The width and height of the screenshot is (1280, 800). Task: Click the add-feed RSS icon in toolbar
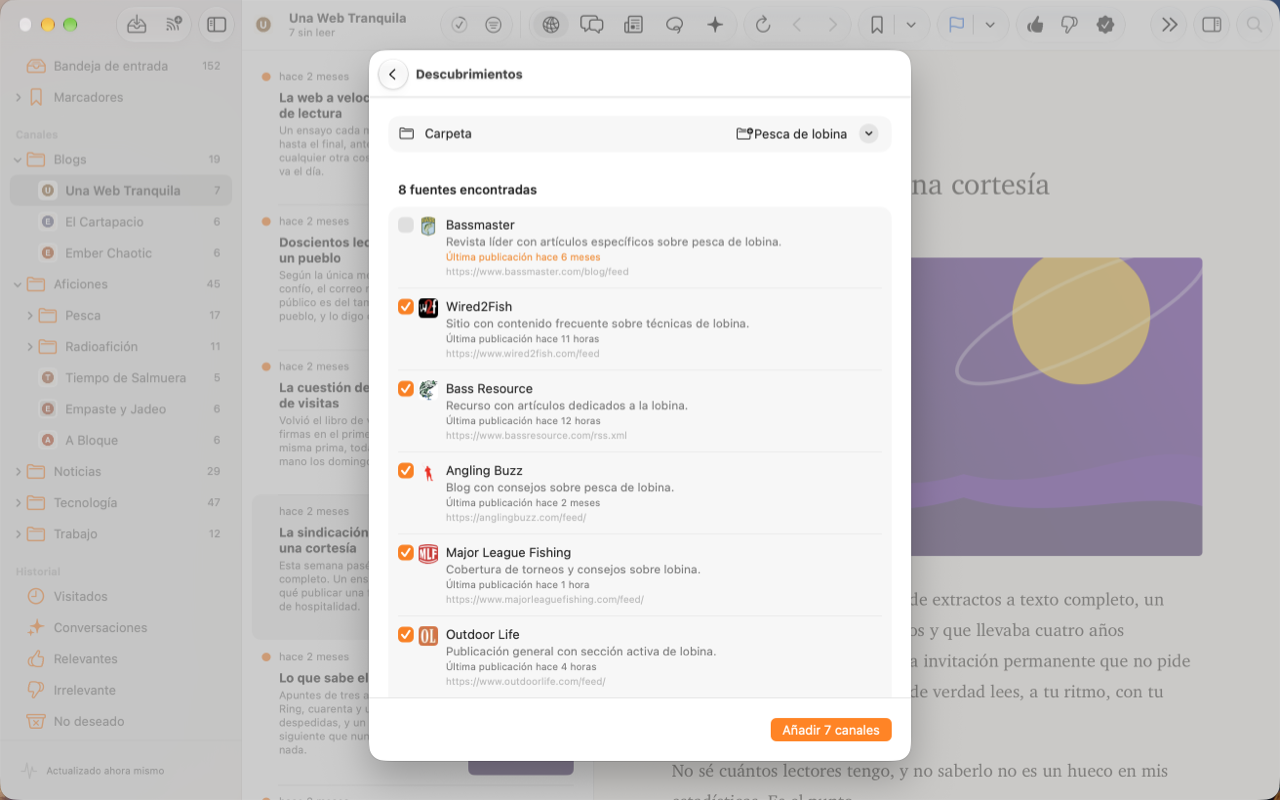[x=174, y=25]
